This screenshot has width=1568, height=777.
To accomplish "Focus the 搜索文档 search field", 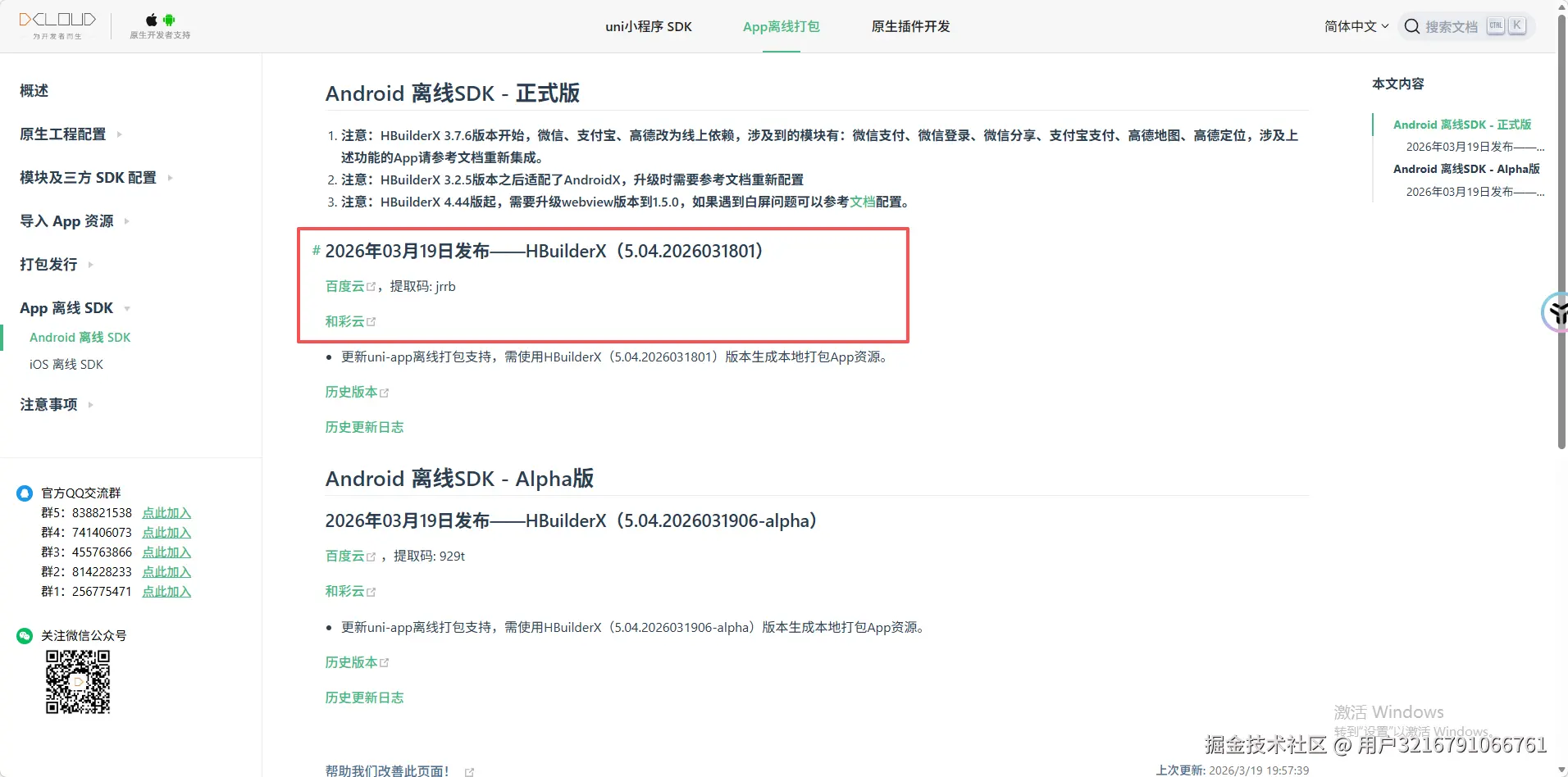I will point(1466,26).
